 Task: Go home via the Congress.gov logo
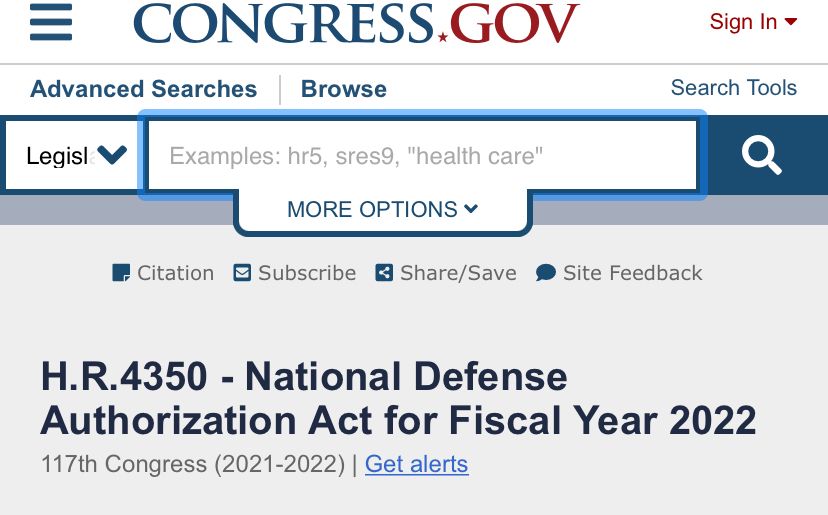pyautogui.click(x=355, y=24)
